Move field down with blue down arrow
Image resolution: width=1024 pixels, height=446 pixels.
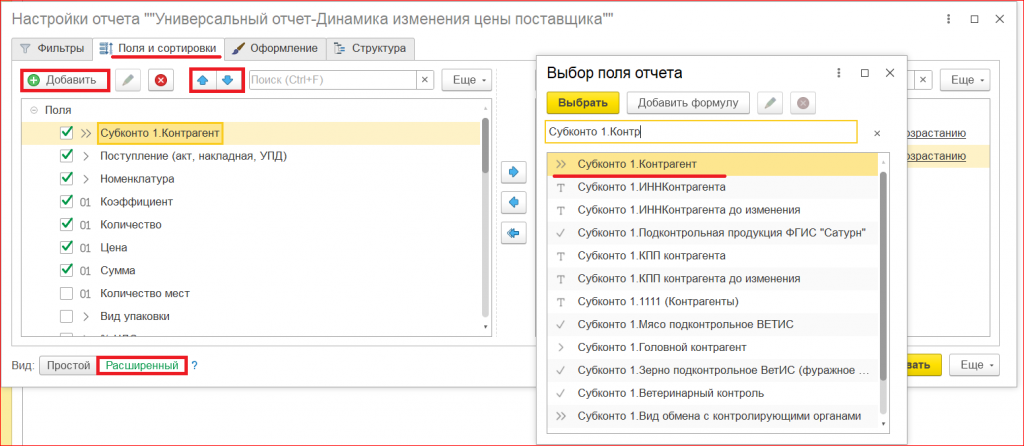[x=228, y=80]
